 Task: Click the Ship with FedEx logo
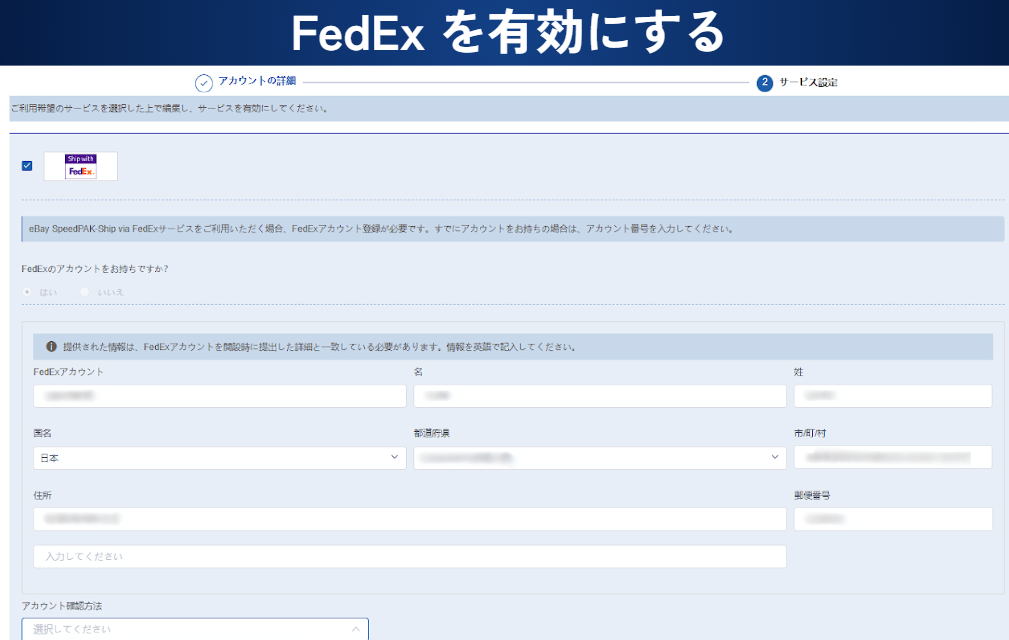coord(81,166)
